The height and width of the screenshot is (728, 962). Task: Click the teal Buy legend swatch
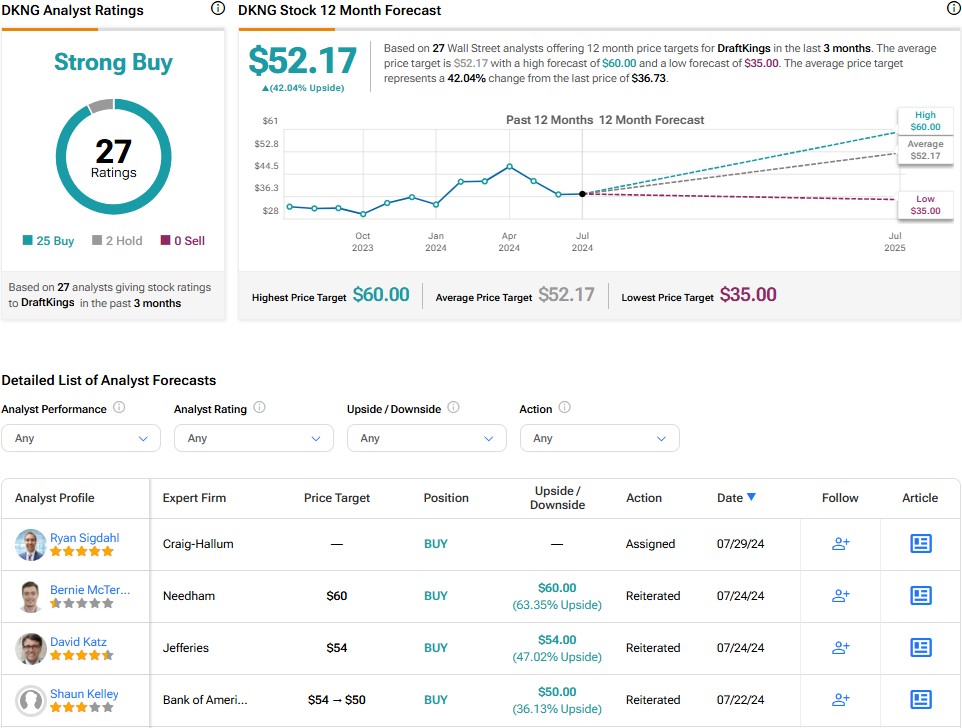(28, 241)
